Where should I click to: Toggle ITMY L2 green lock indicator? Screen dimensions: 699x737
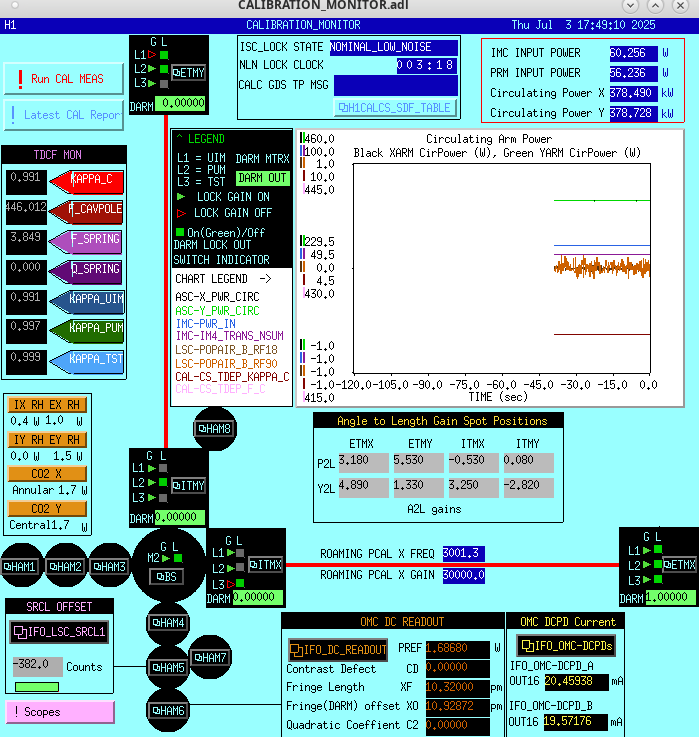click(163, 482)
